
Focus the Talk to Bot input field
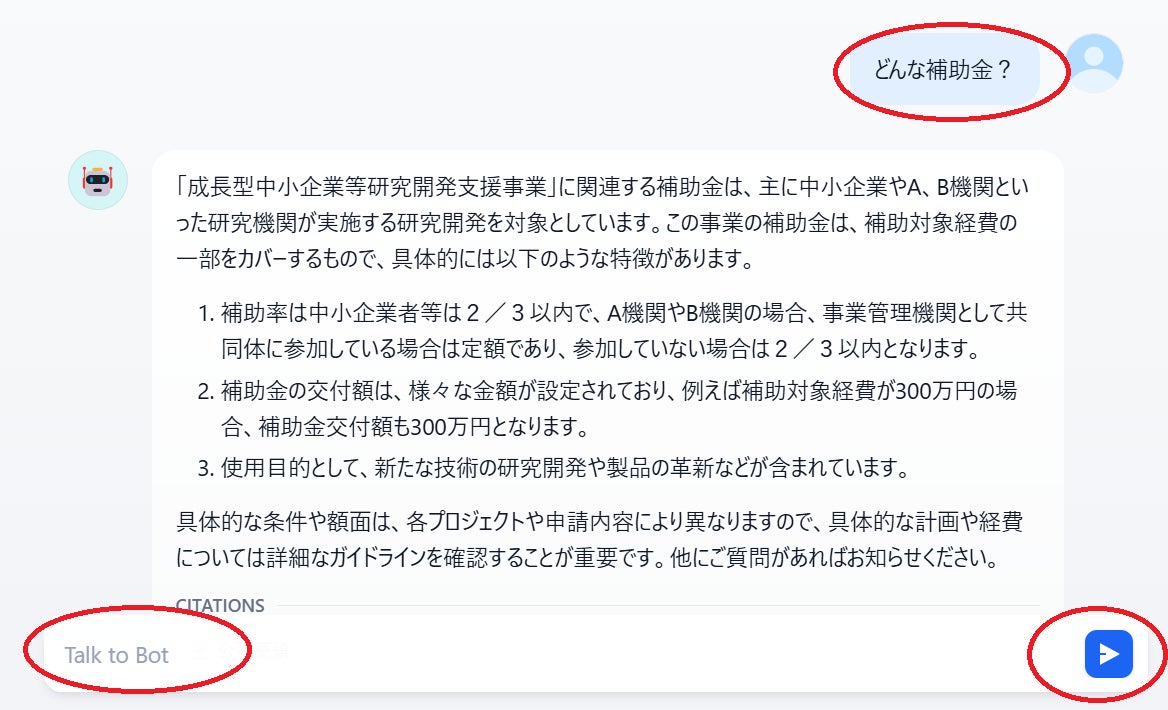click(x=551, y=654)
